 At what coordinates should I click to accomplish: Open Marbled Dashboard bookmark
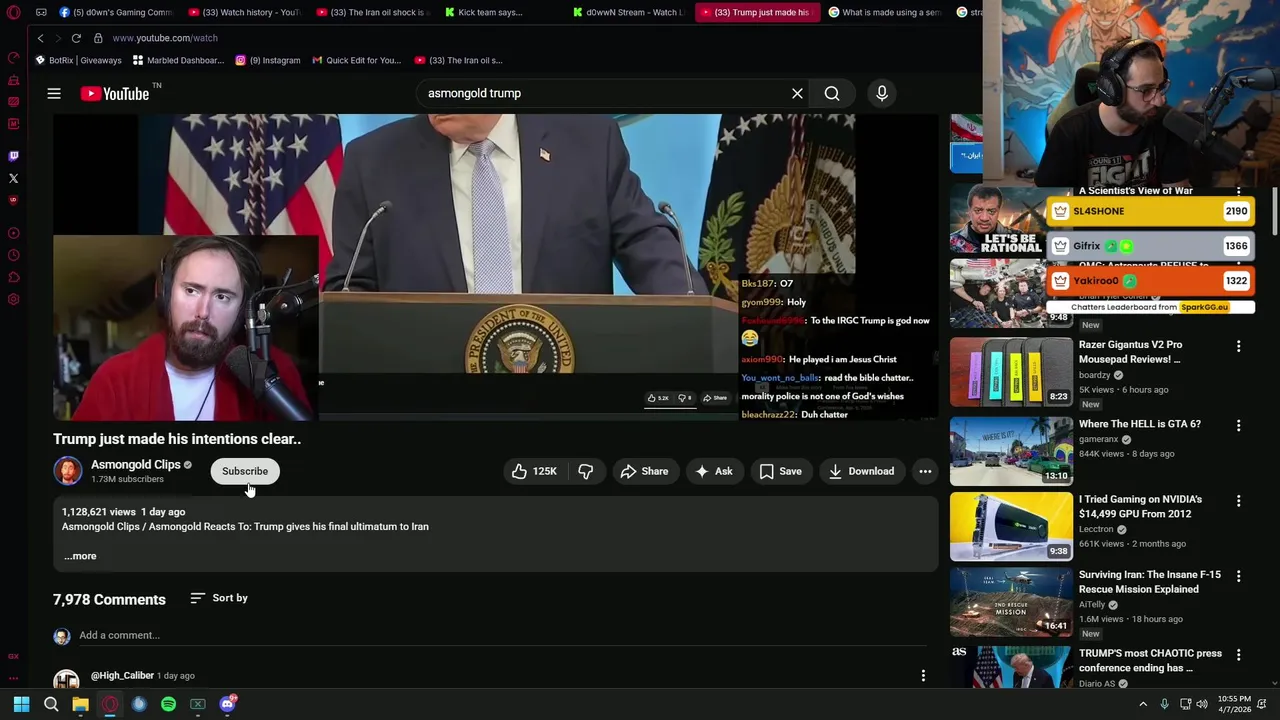click(x=178, y=60)
